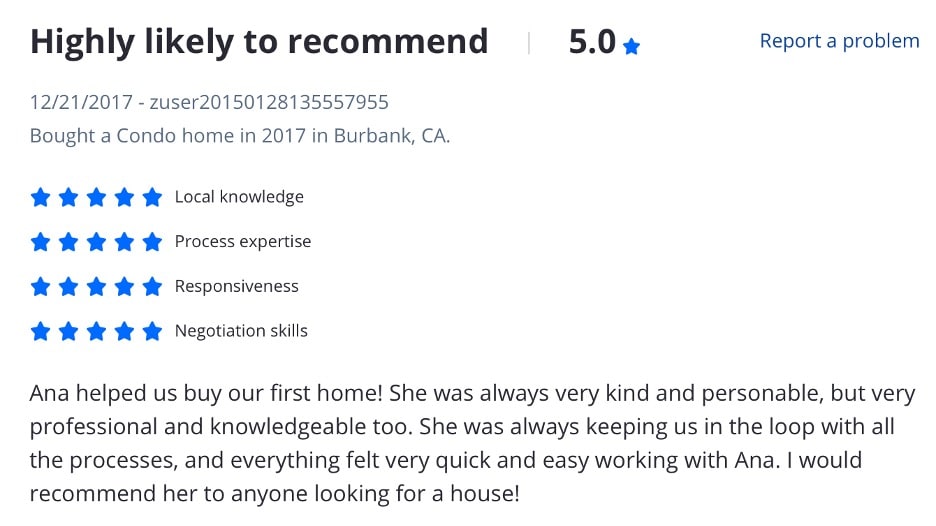Click the review paragraph about Ana
The height and width of the screenshot is (526, 936).
point(472,443)
